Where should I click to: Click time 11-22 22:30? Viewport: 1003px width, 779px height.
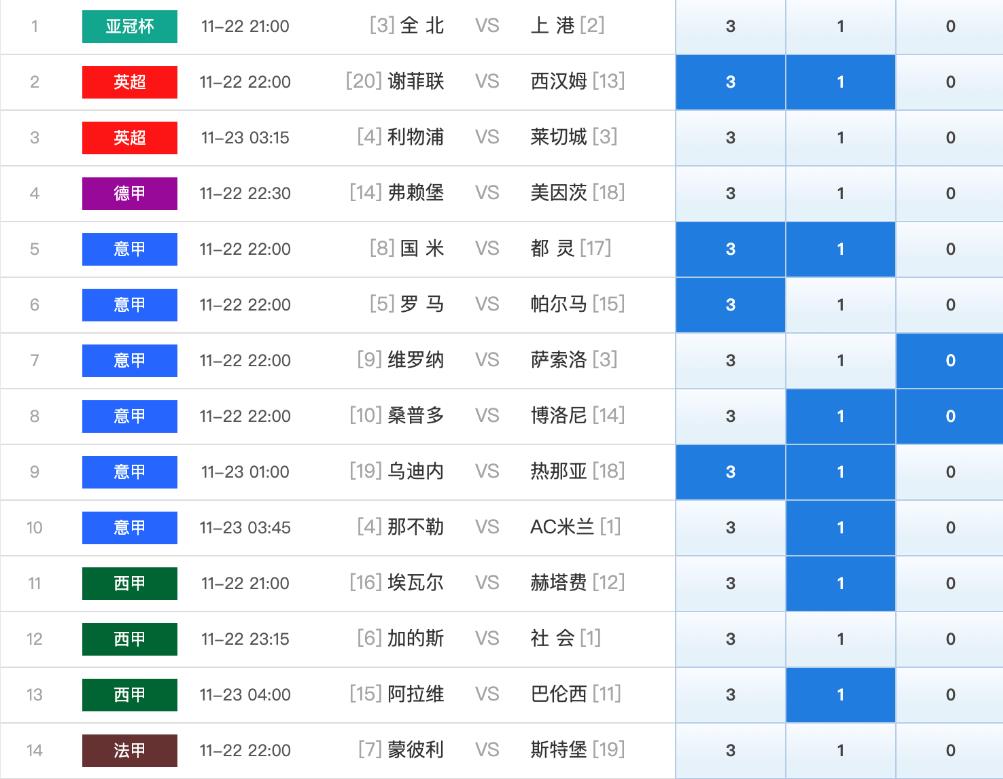245,193
